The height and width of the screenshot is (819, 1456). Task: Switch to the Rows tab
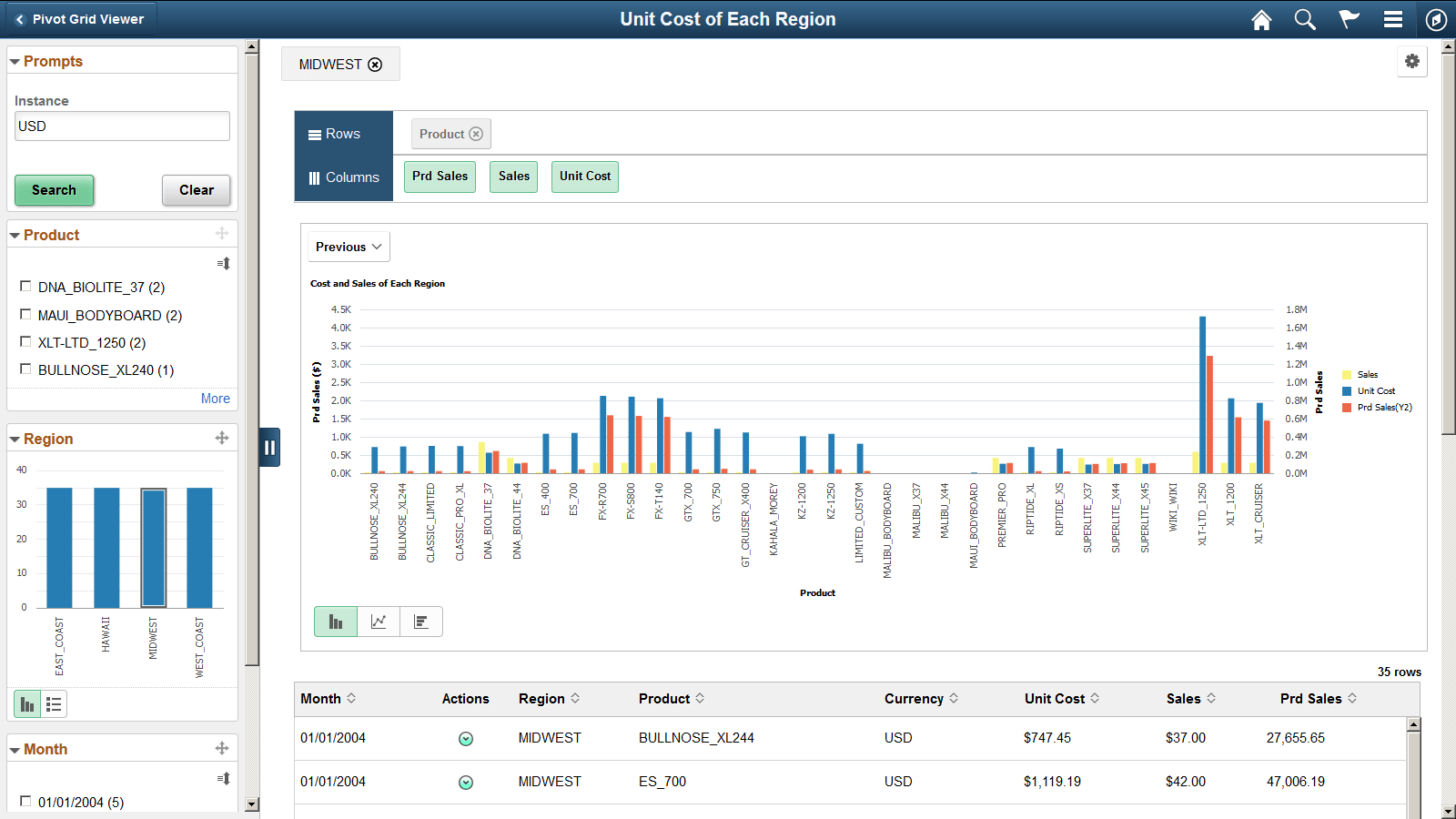343,133
